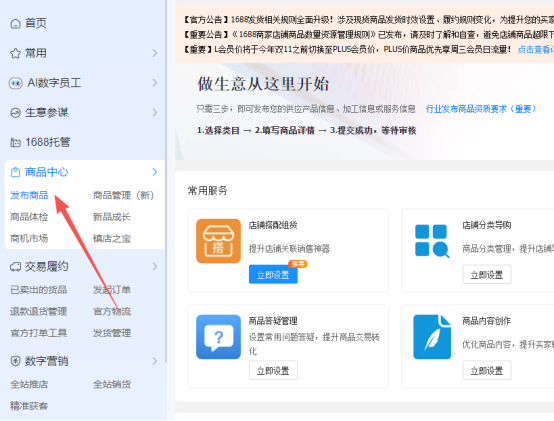
Task: Select 生意参谋 in the sidebar
Action: (47, 113)
